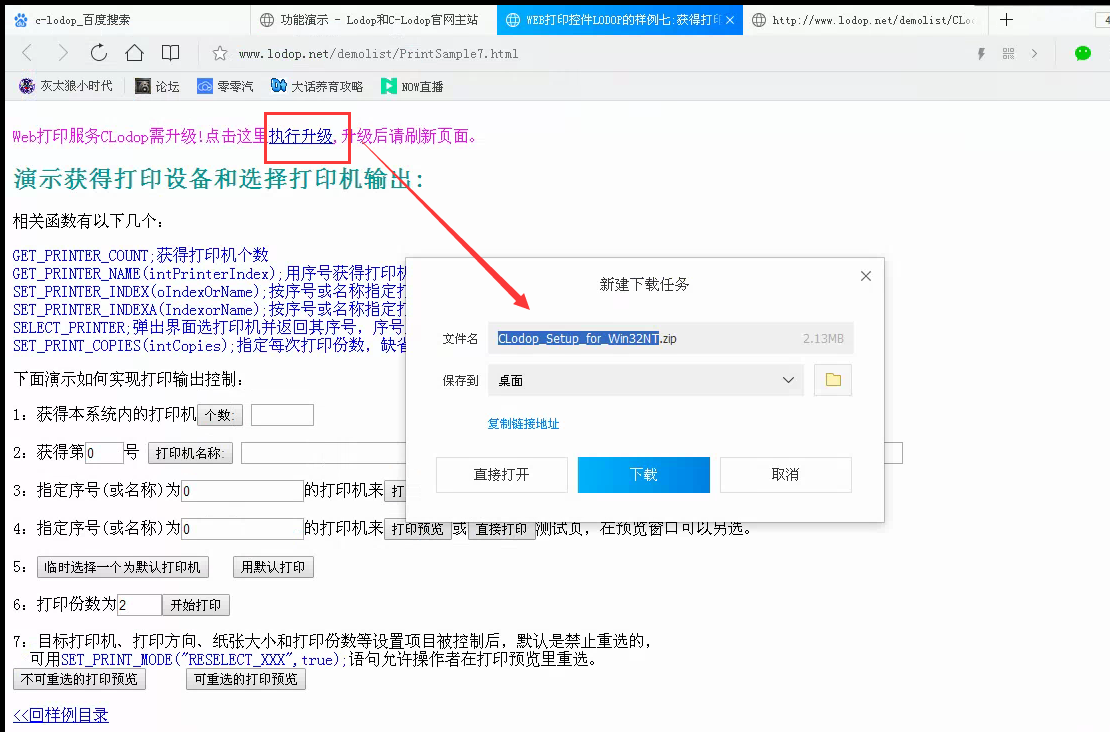Open the NOW直播 bookmark on the bookmarks bar
Image resolution: width=1110 pixels, height=732 pixels.
[x=413, y=86]
